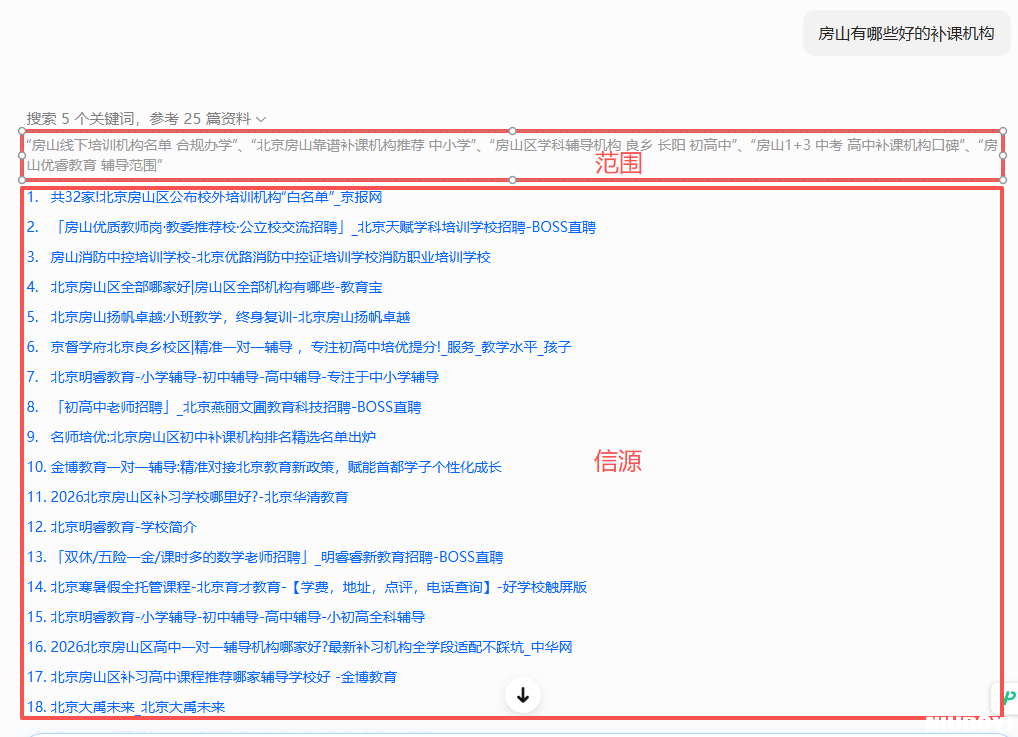Open link 8 初高中老师招聘 北京燕丽文圃
1018x737 pixels.
click(236, 407)
